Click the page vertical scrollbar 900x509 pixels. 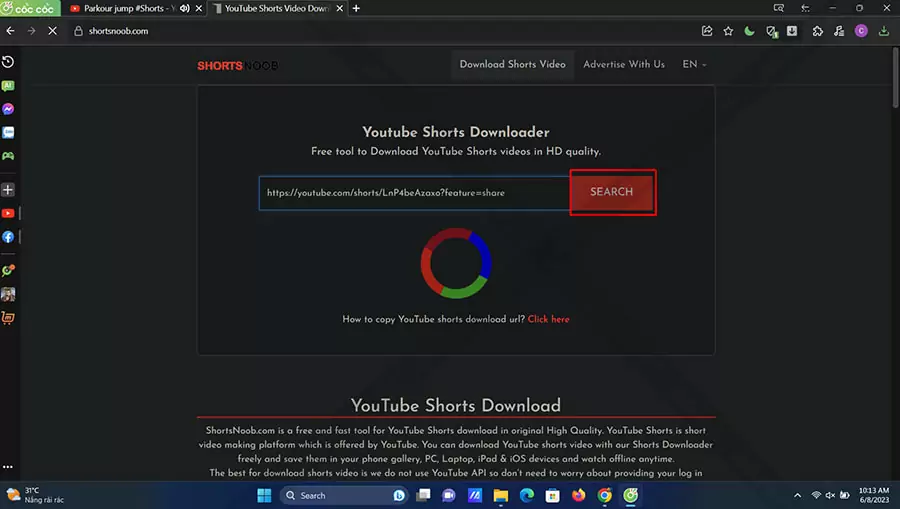pos(895,77)
